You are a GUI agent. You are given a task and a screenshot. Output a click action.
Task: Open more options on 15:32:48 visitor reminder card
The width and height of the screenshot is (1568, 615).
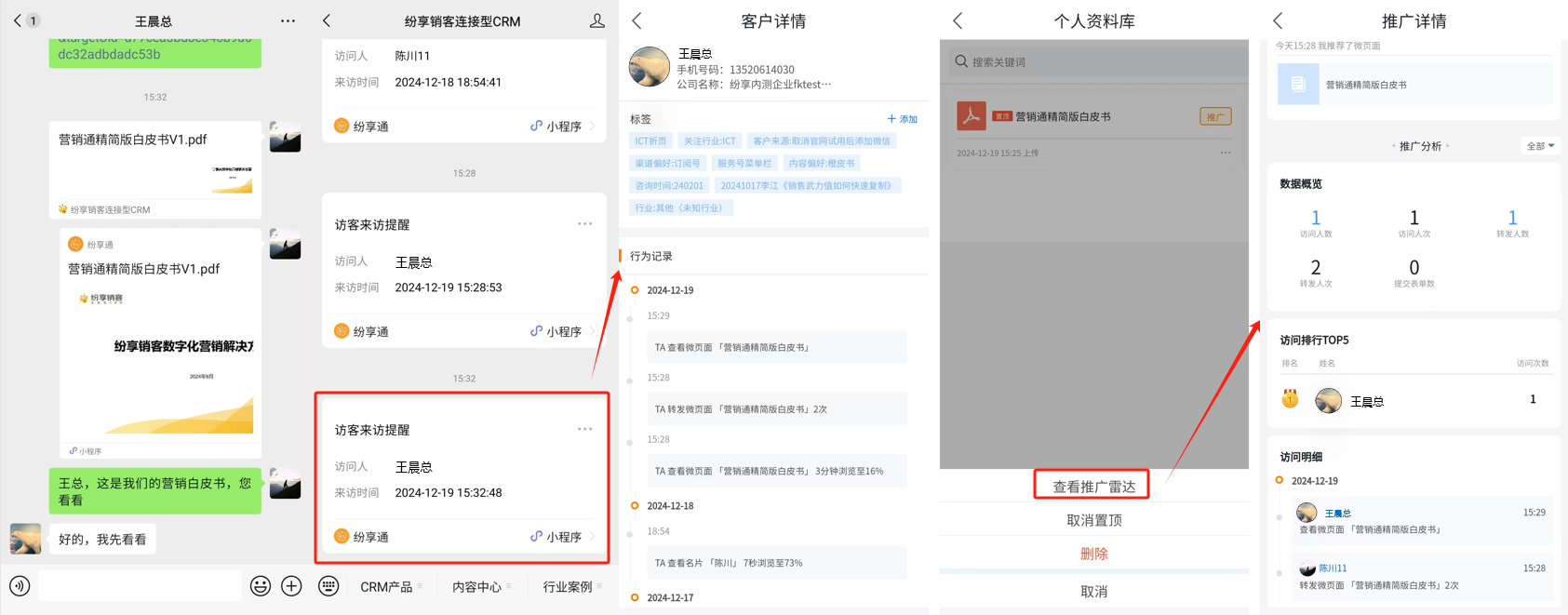point(584,429)
